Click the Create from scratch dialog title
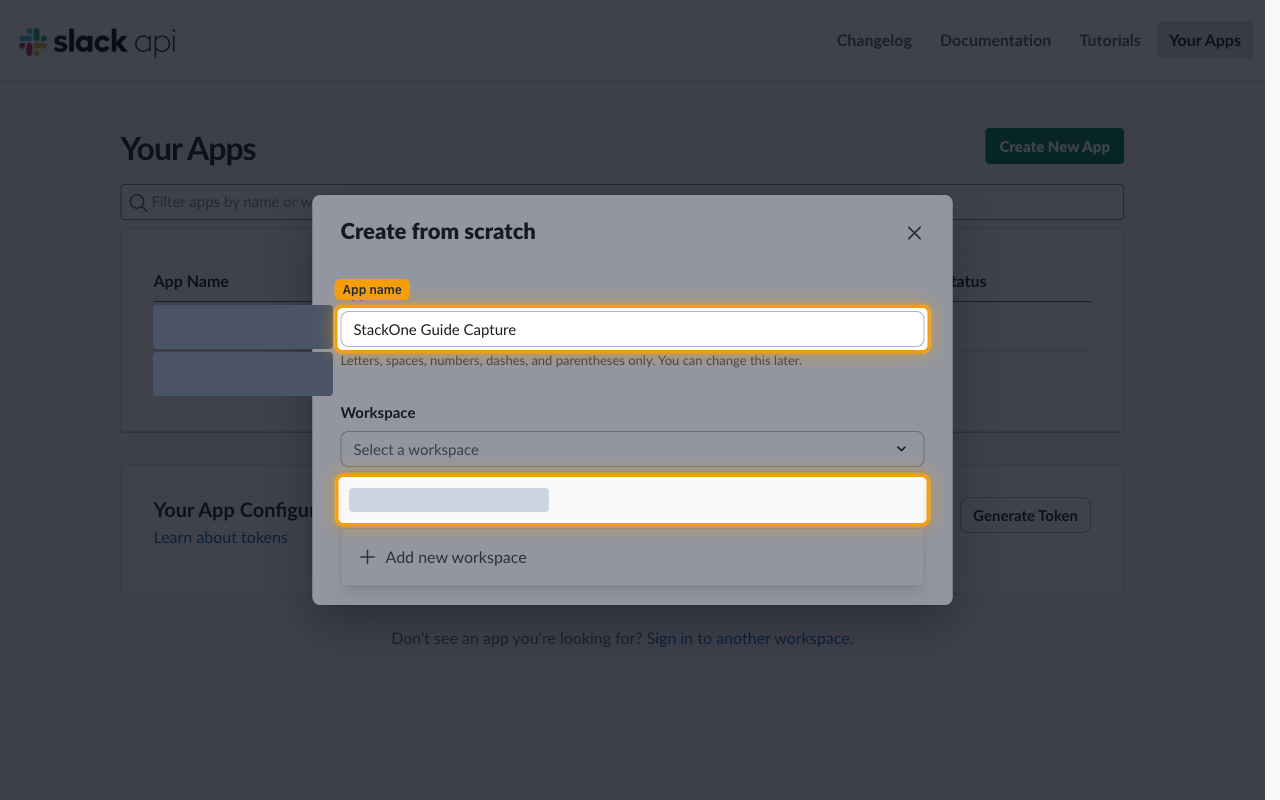1280x800 pixels. (438, 231)
